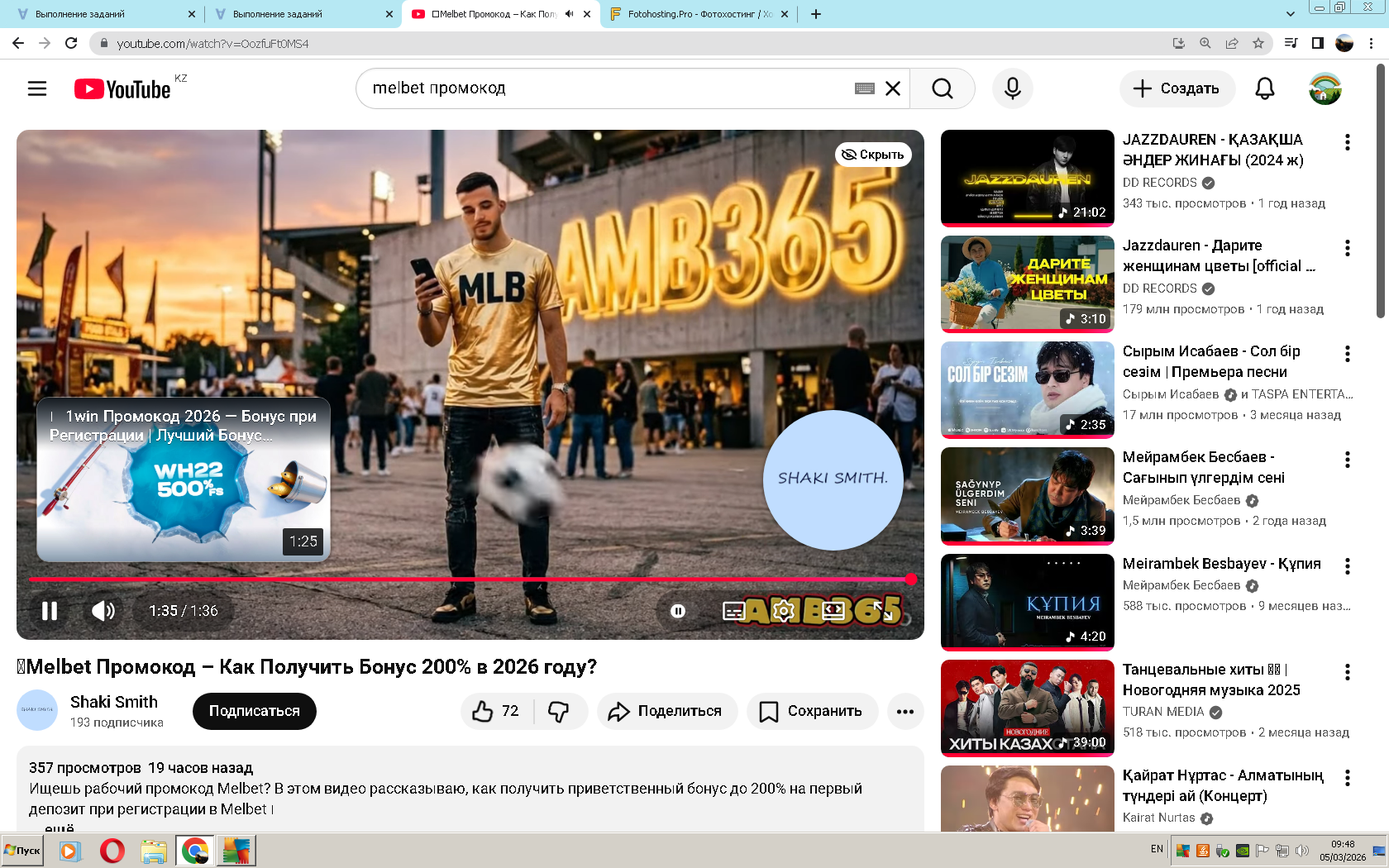Click the page vertical scrollbar
The image size is (1389, 868).
point(1381,192)
